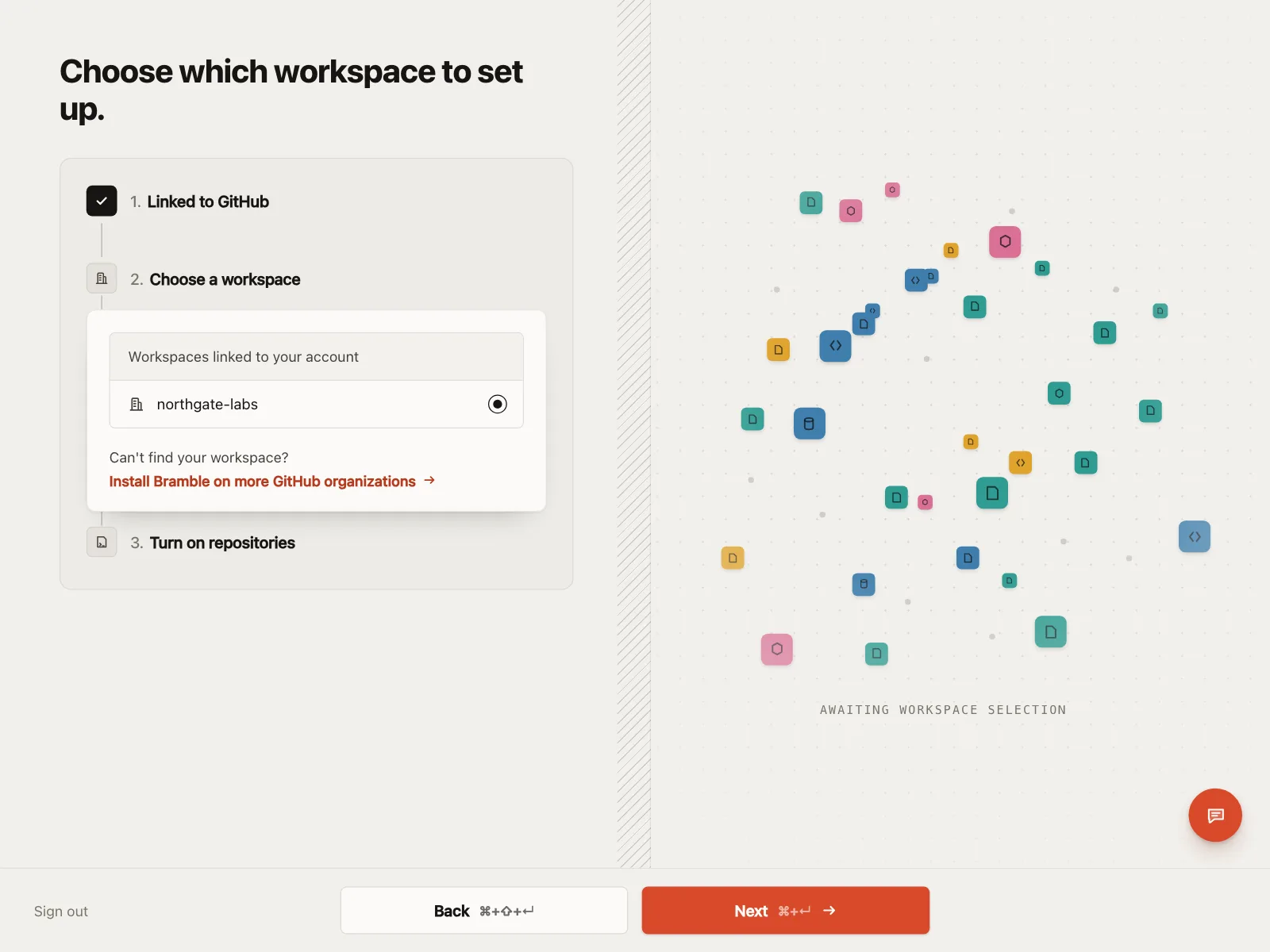This screenshot has width=1270, height=952.
Task: Click the large blue code brackets tile
Action: click(x=835, y=346)
